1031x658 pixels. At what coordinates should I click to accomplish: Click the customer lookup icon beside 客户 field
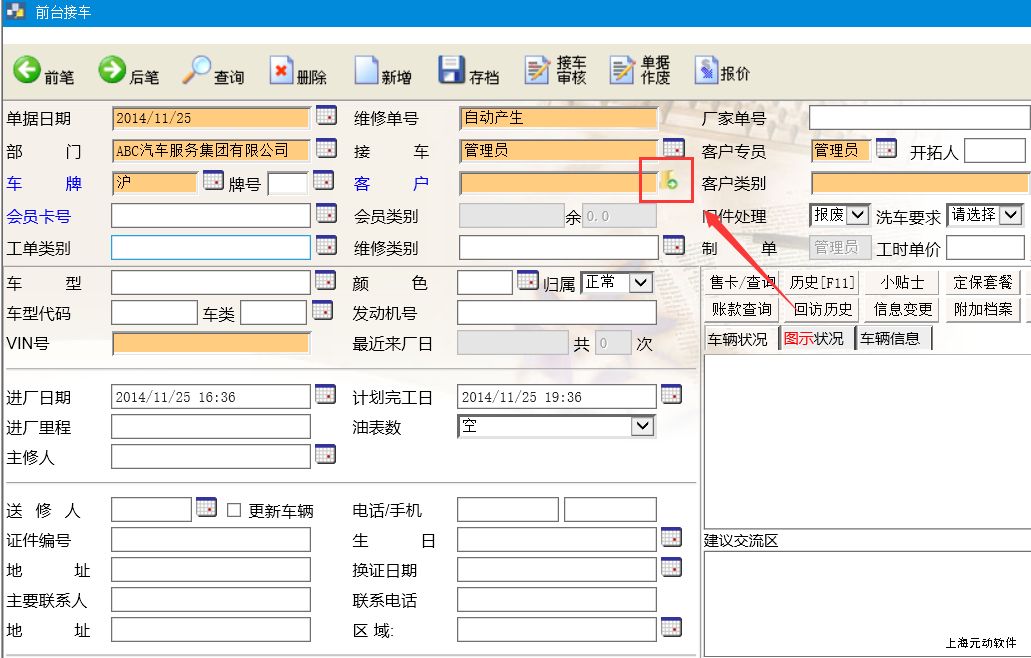click(668, 181)
